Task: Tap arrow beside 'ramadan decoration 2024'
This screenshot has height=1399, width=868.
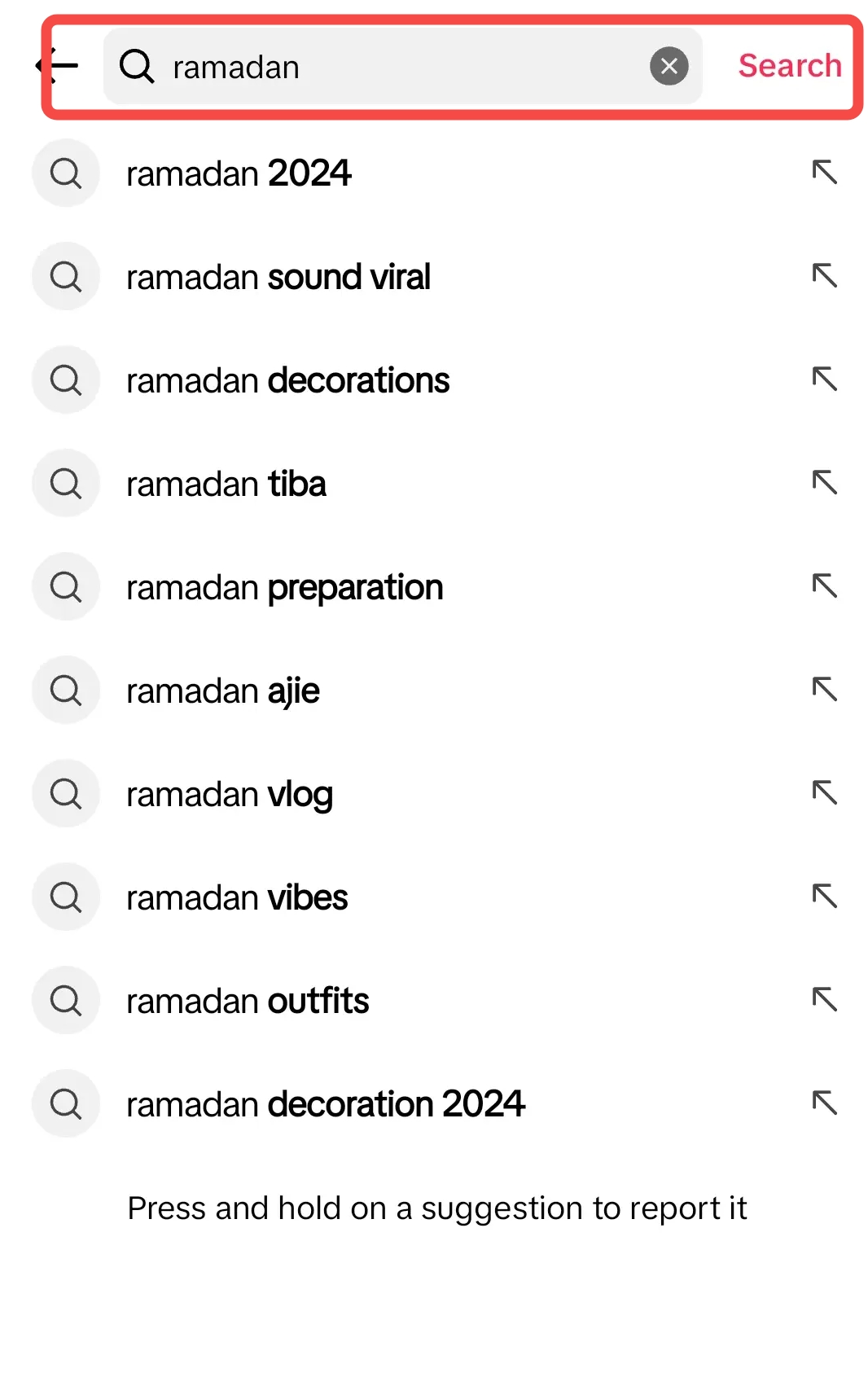Action: coord(824,1103)
